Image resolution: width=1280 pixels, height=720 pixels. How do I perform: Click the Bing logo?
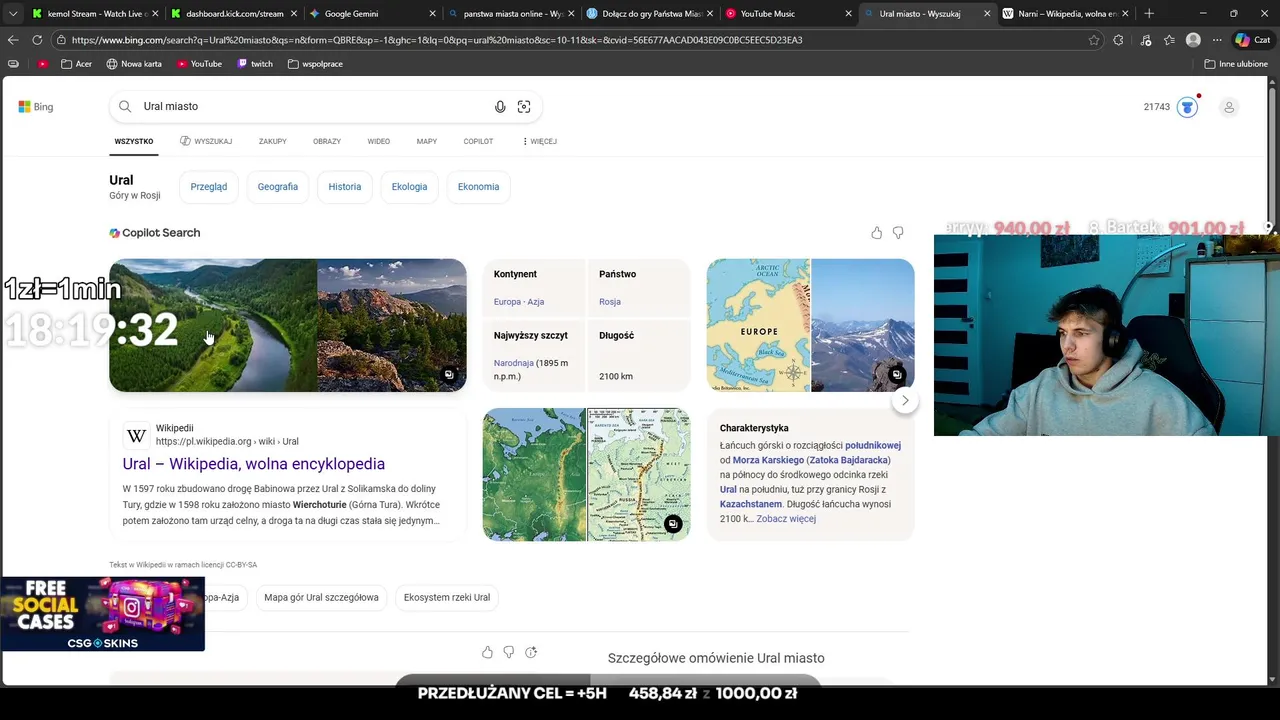tap(35, 107)
